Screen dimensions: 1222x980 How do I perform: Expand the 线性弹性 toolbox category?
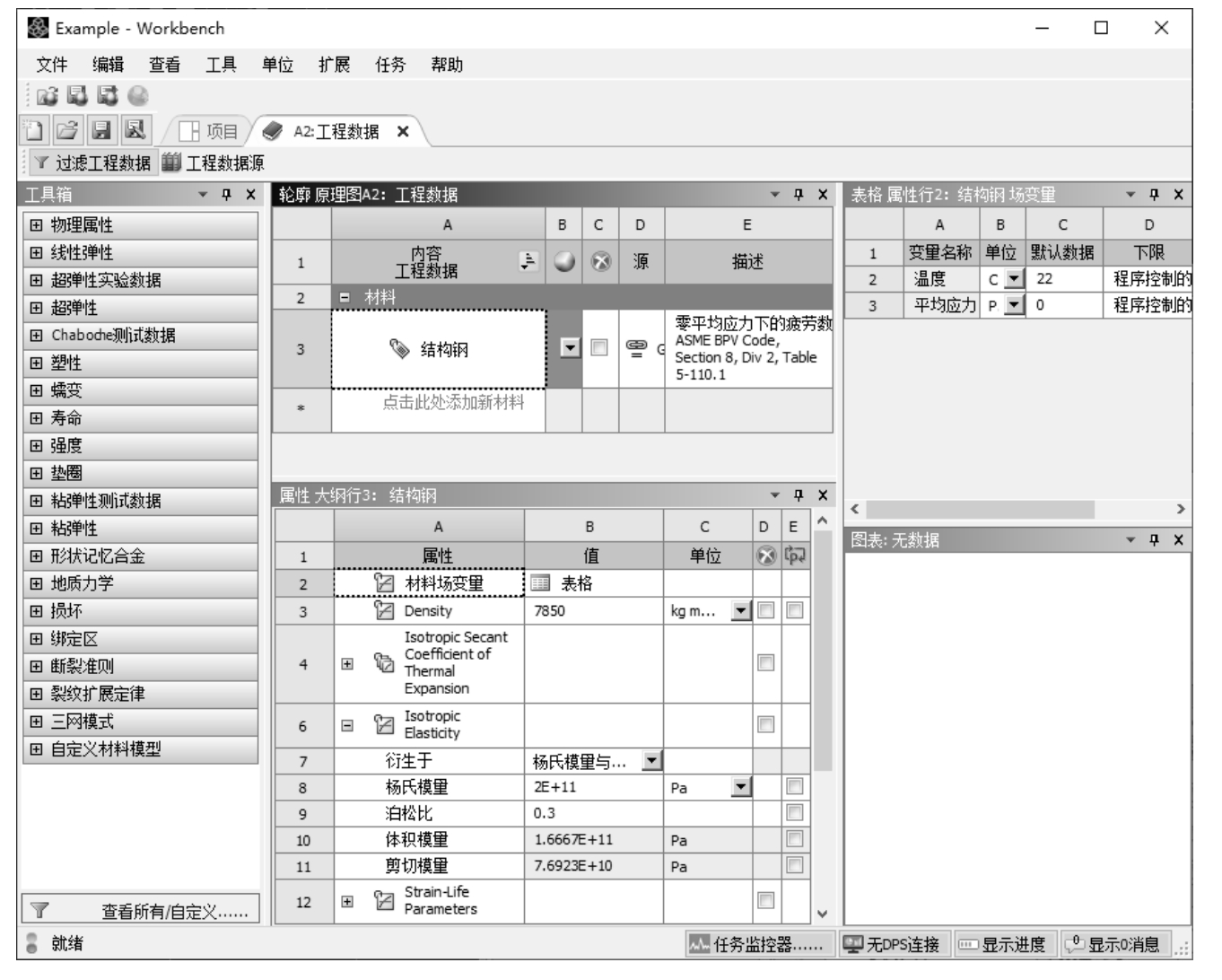[36, 253]
